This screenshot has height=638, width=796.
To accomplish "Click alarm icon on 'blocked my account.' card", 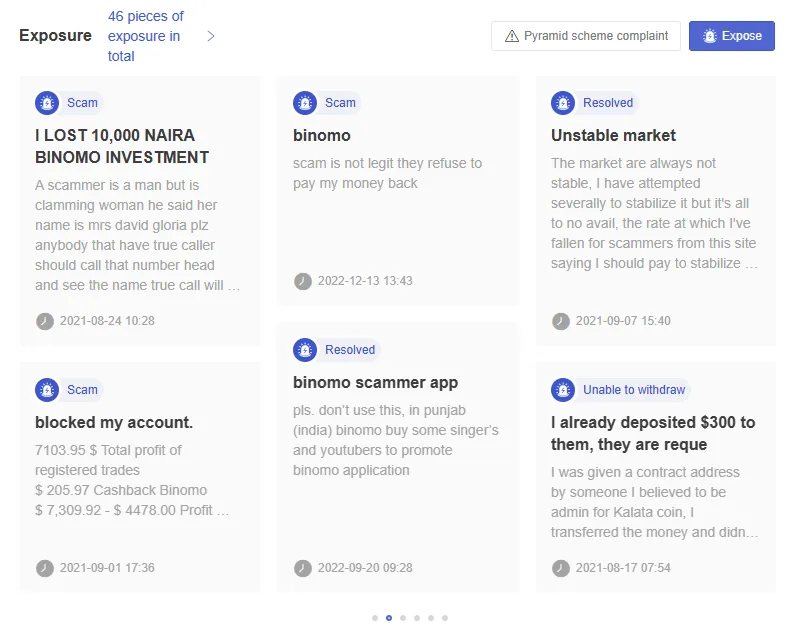I will tap(47, 390).
